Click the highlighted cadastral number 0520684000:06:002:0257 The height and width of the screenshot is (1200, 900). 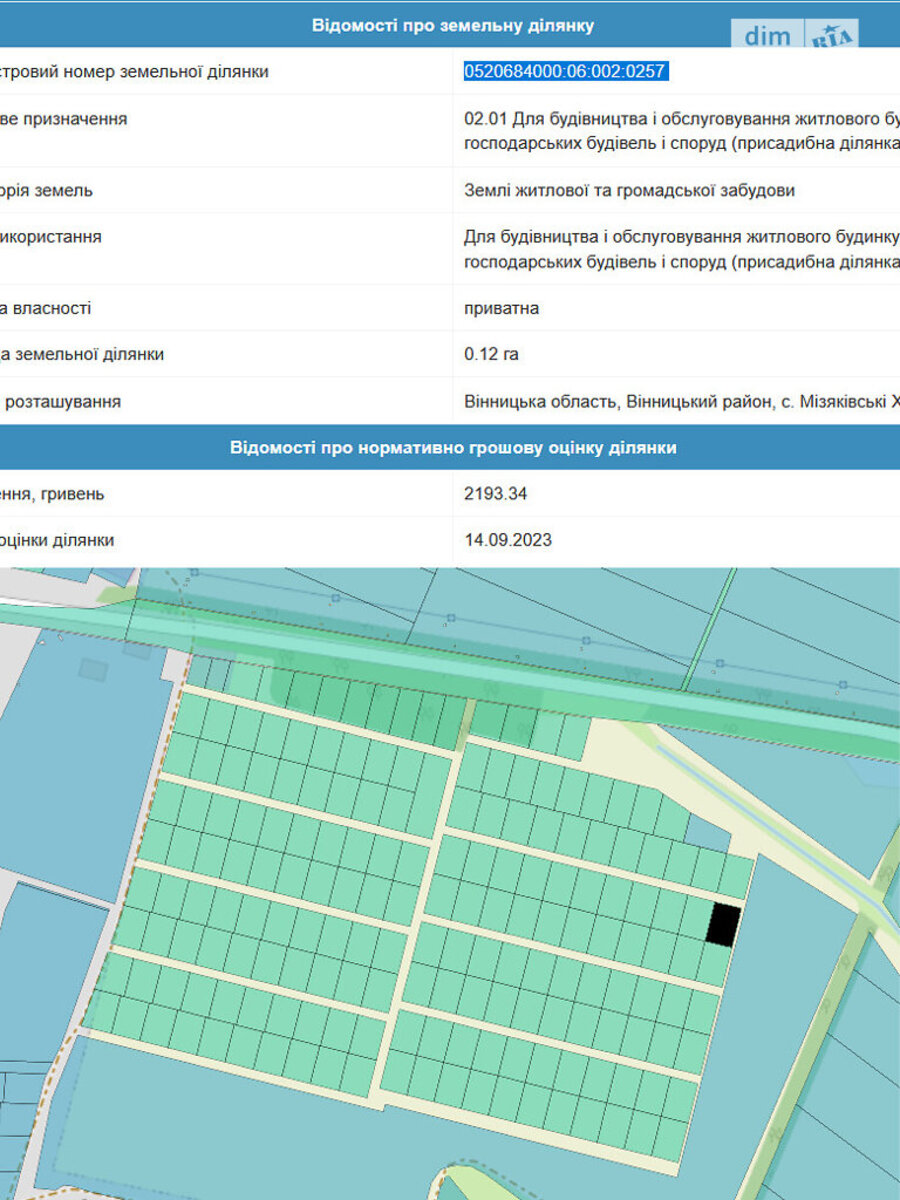[x=565, y=71]
